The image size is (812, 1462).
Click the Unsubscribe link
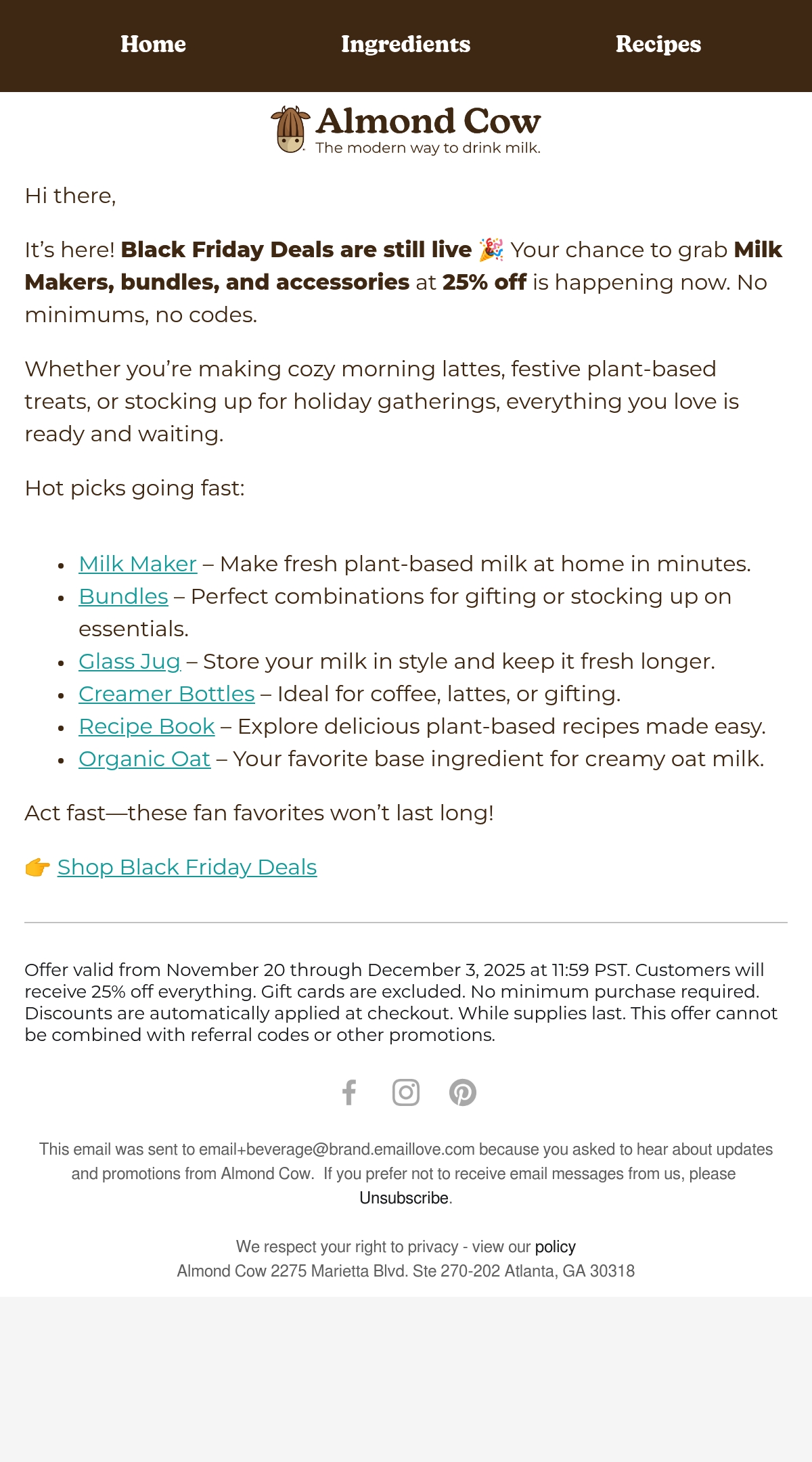tap(404, 1198)
